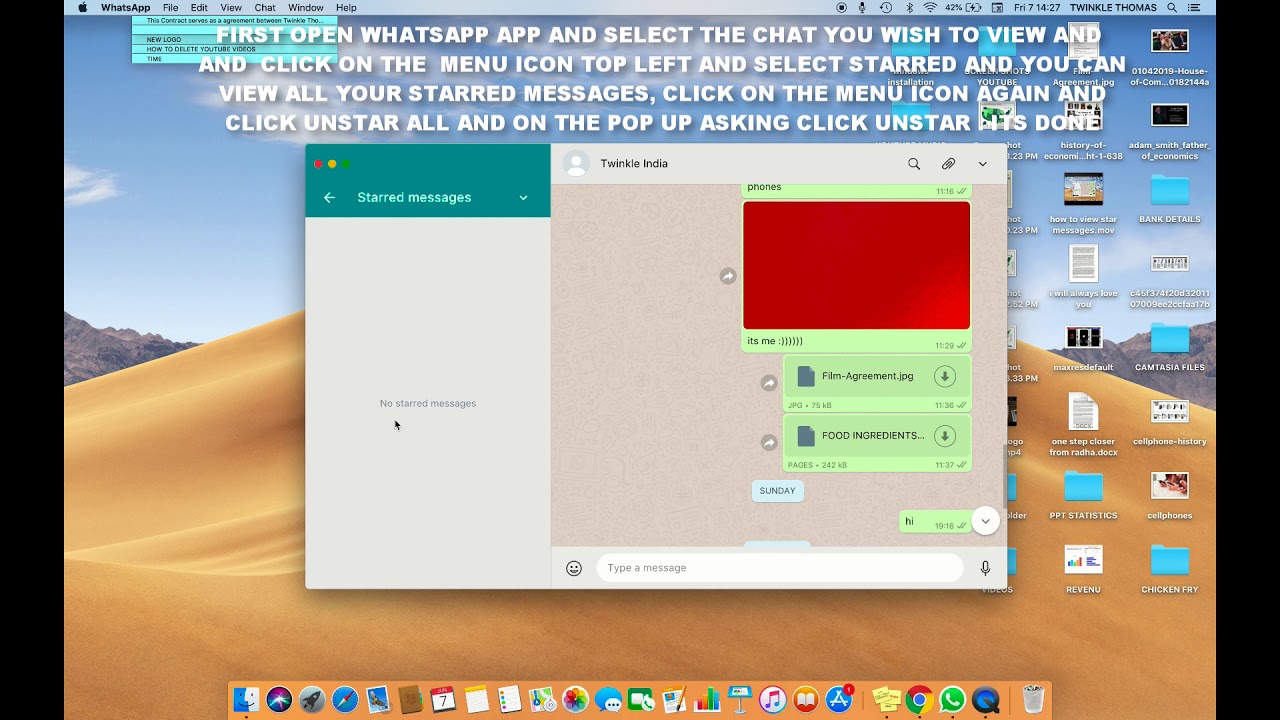This screenshot has width=1280, height=720.
Task: Jump to latest messages with down arrow
Action: (985, 521)
